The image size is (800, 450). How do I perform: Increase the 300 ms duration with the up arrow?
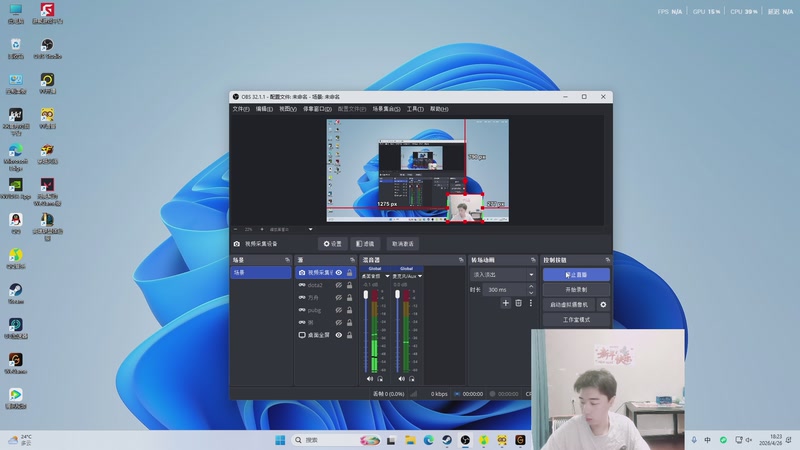pyautogui.click(x=531, y=287)
